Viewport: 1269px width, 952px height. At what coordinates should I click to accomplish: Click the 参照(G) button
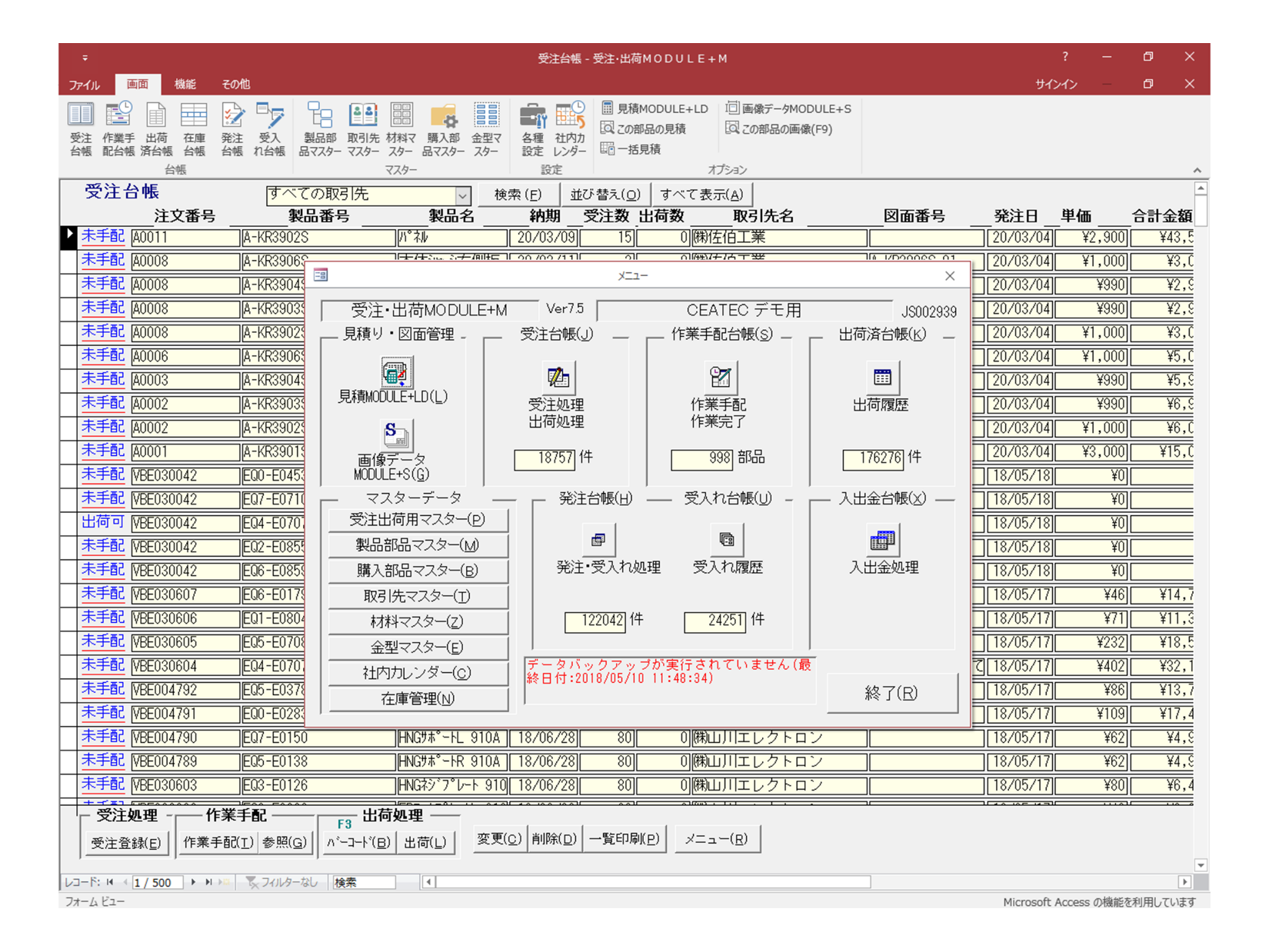tap(284, 843)
